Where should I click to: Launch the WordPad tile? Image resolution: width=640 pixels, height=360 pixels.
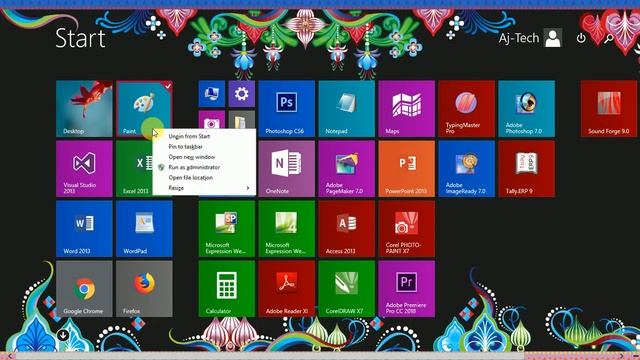click(x=144, y=229)
